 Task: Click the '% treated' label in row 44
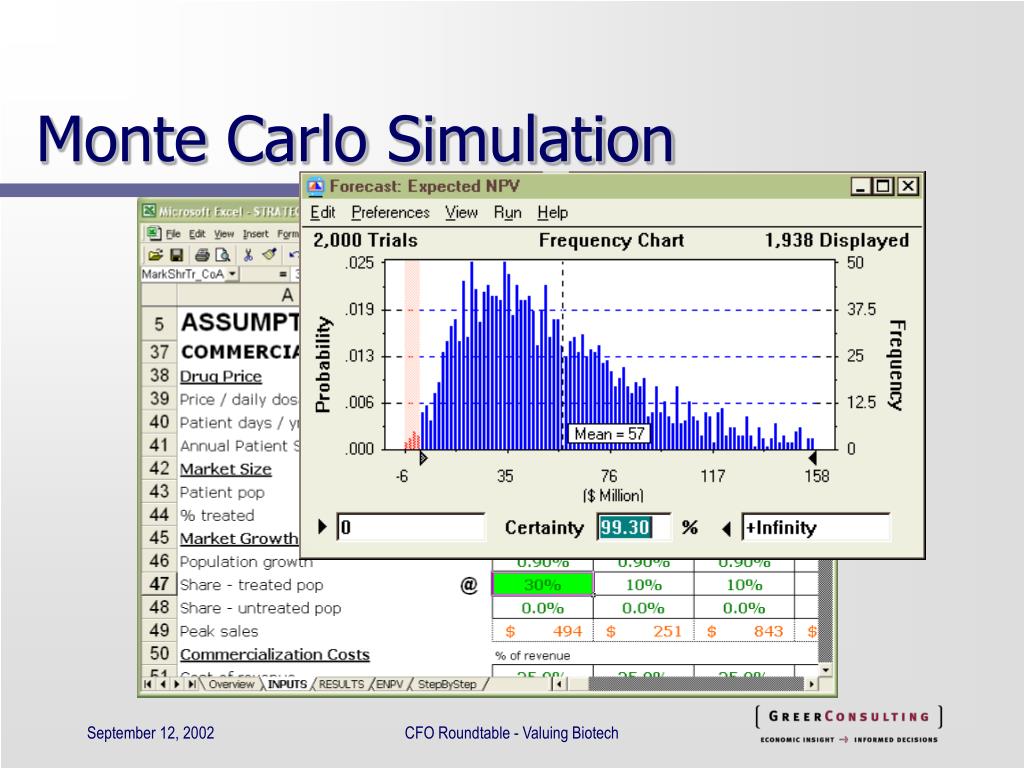[x=217, y=515]
